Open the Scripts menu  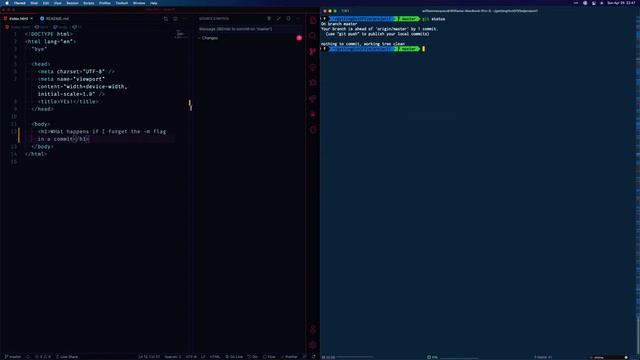89,3
